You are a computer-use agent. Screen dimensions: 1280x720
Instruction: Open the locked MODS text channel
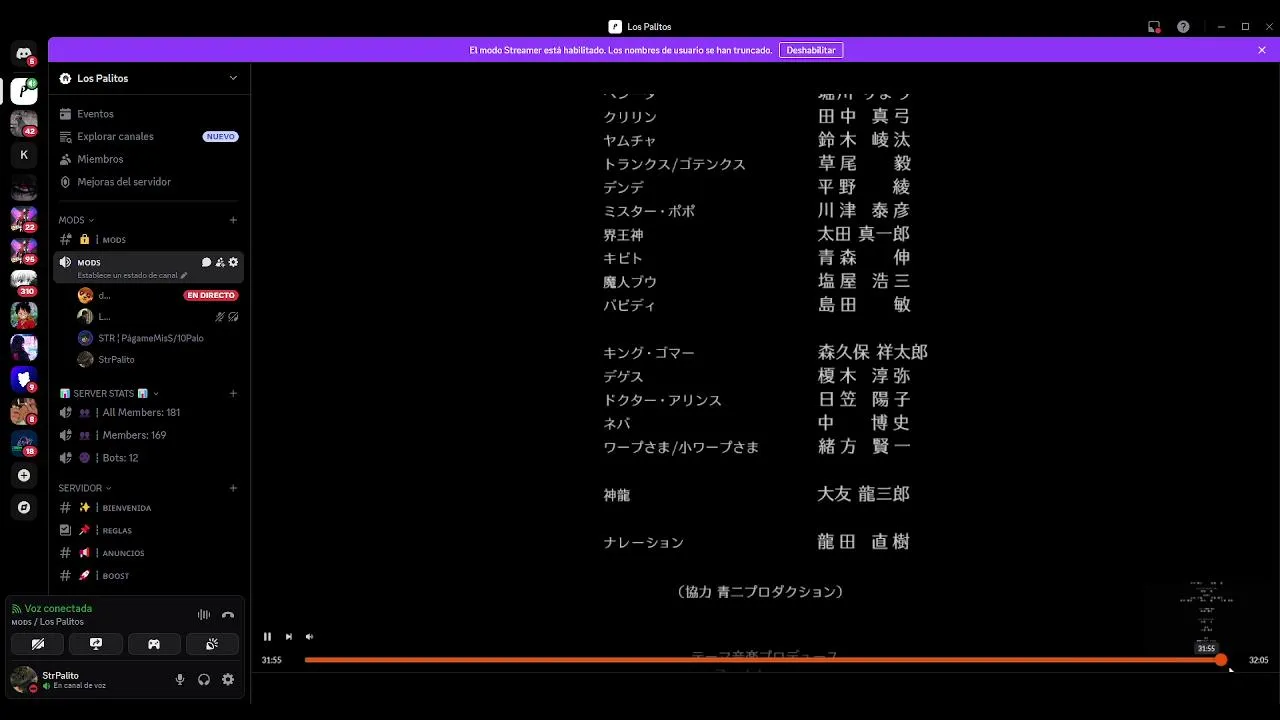coord(148,240)
